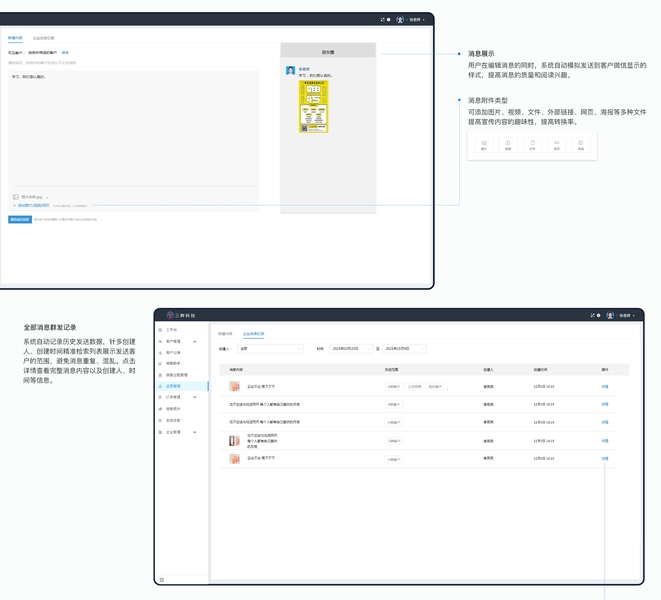Switch to 新建内容 tab in upper window
This screenshot has width=661, height=600.
tap(15, 38)
